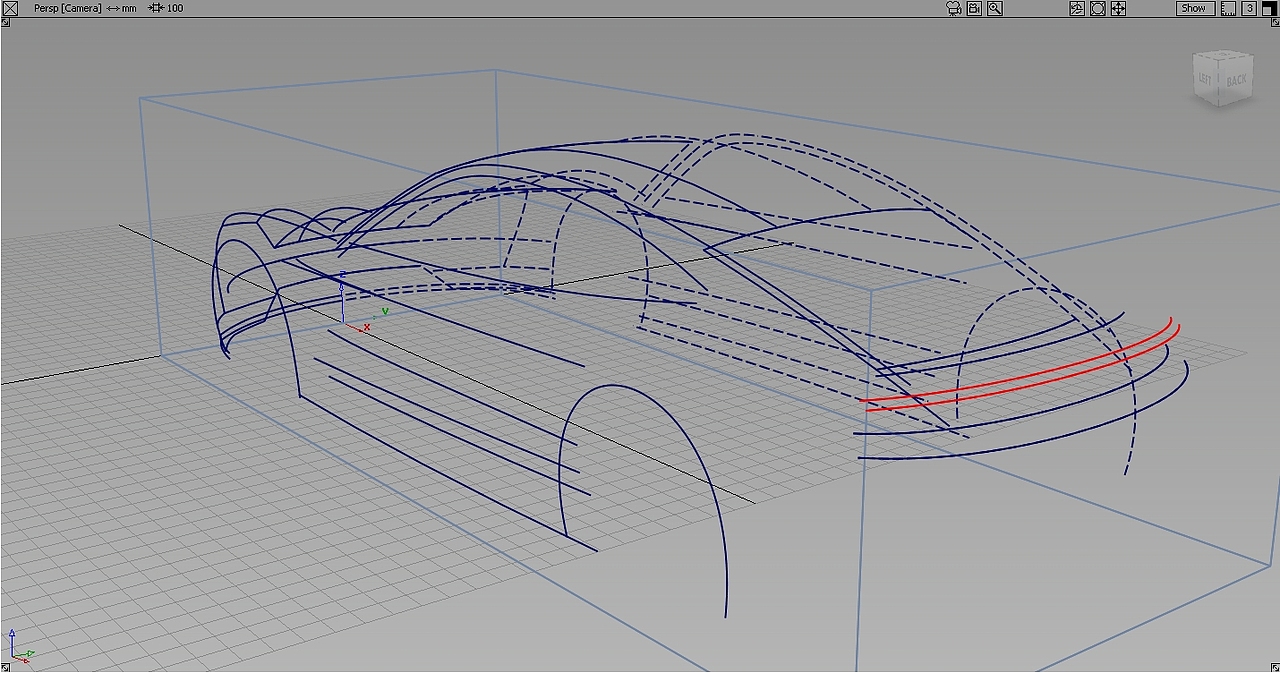Click the circular view-rotation icon
1280x673 pixels.
point(1098,8)
